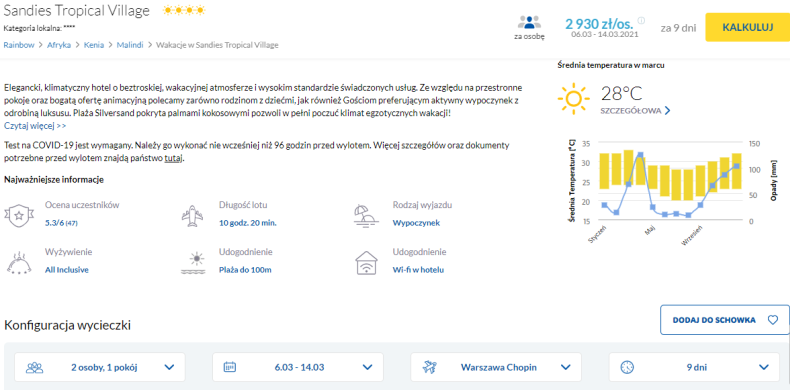Click the clock icon in duration selector
Image resolution: width=790 pixels, height=390 pixels.
coord(627,367)
